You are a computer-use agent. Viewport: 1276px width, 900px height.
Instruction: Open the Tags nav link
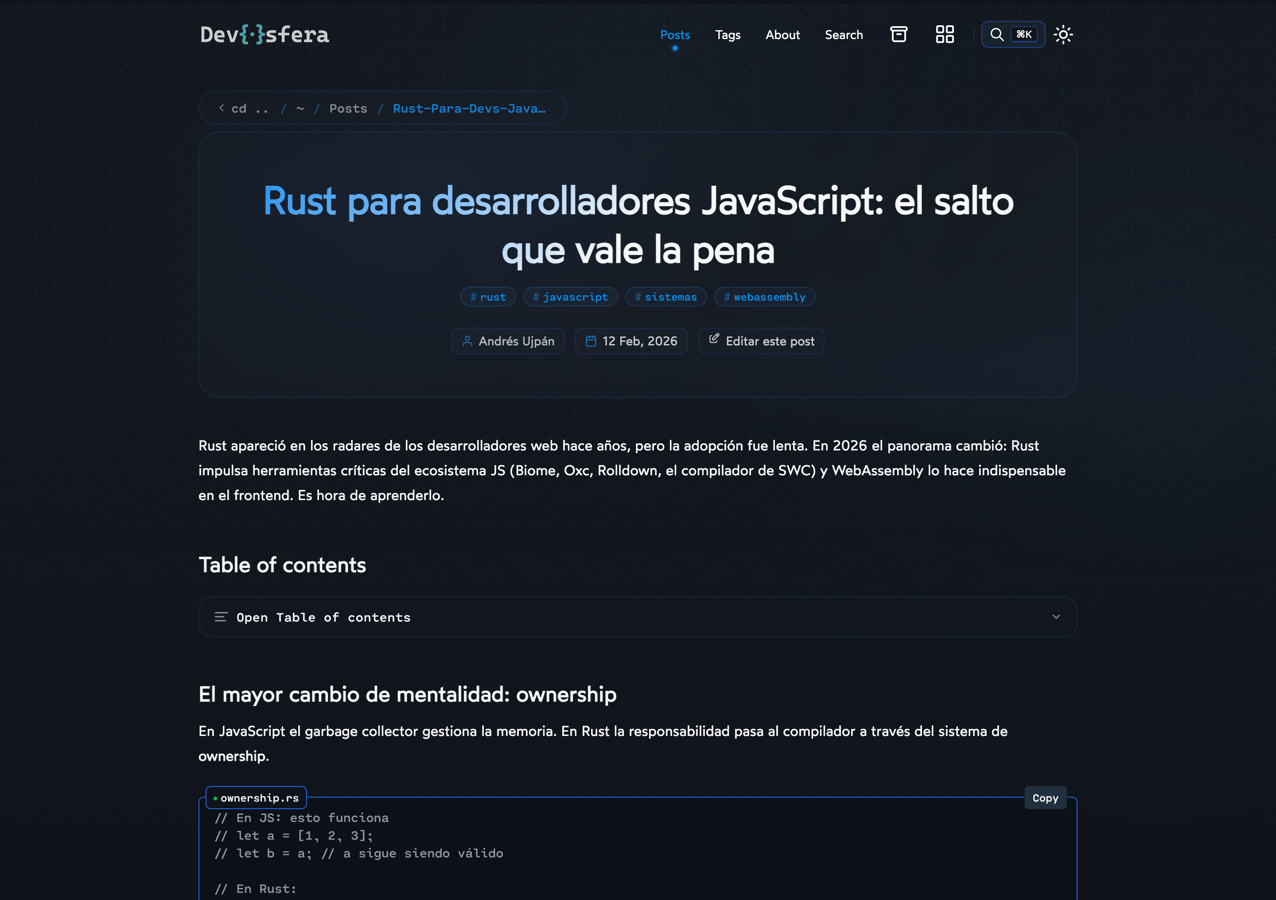coord(728,35)
